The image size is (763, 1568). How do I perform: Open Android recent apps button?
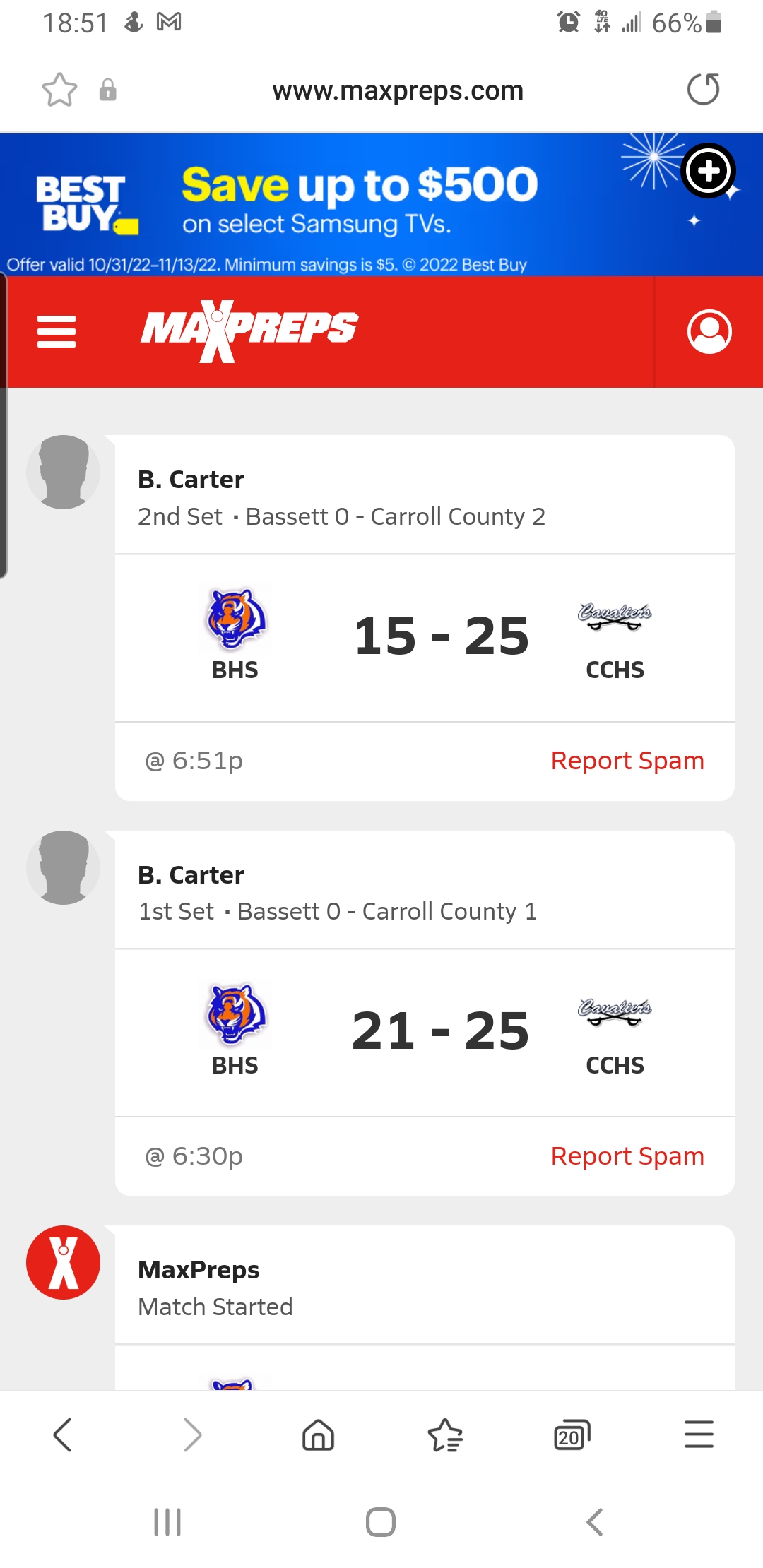167,1522
